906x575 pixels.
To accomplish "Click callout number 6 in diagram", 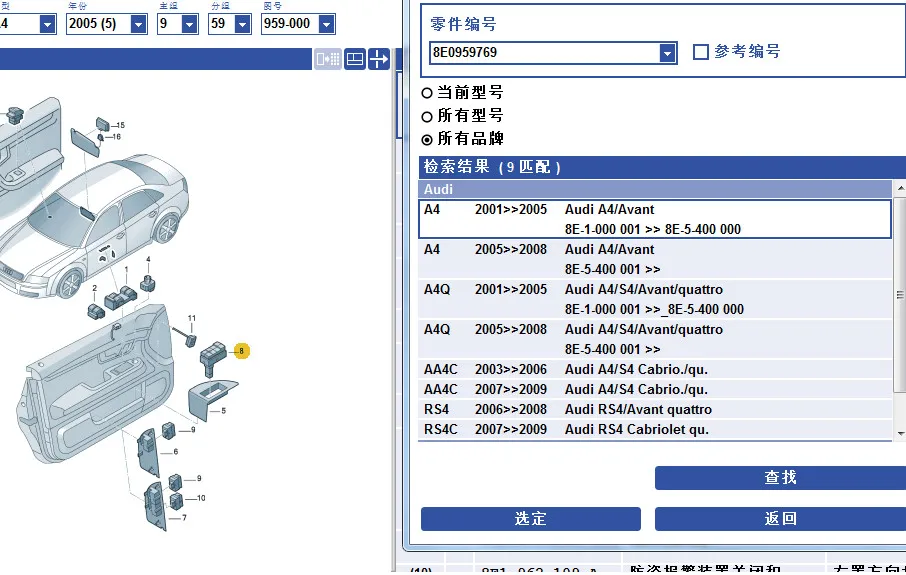I will [x=176, y=452].
